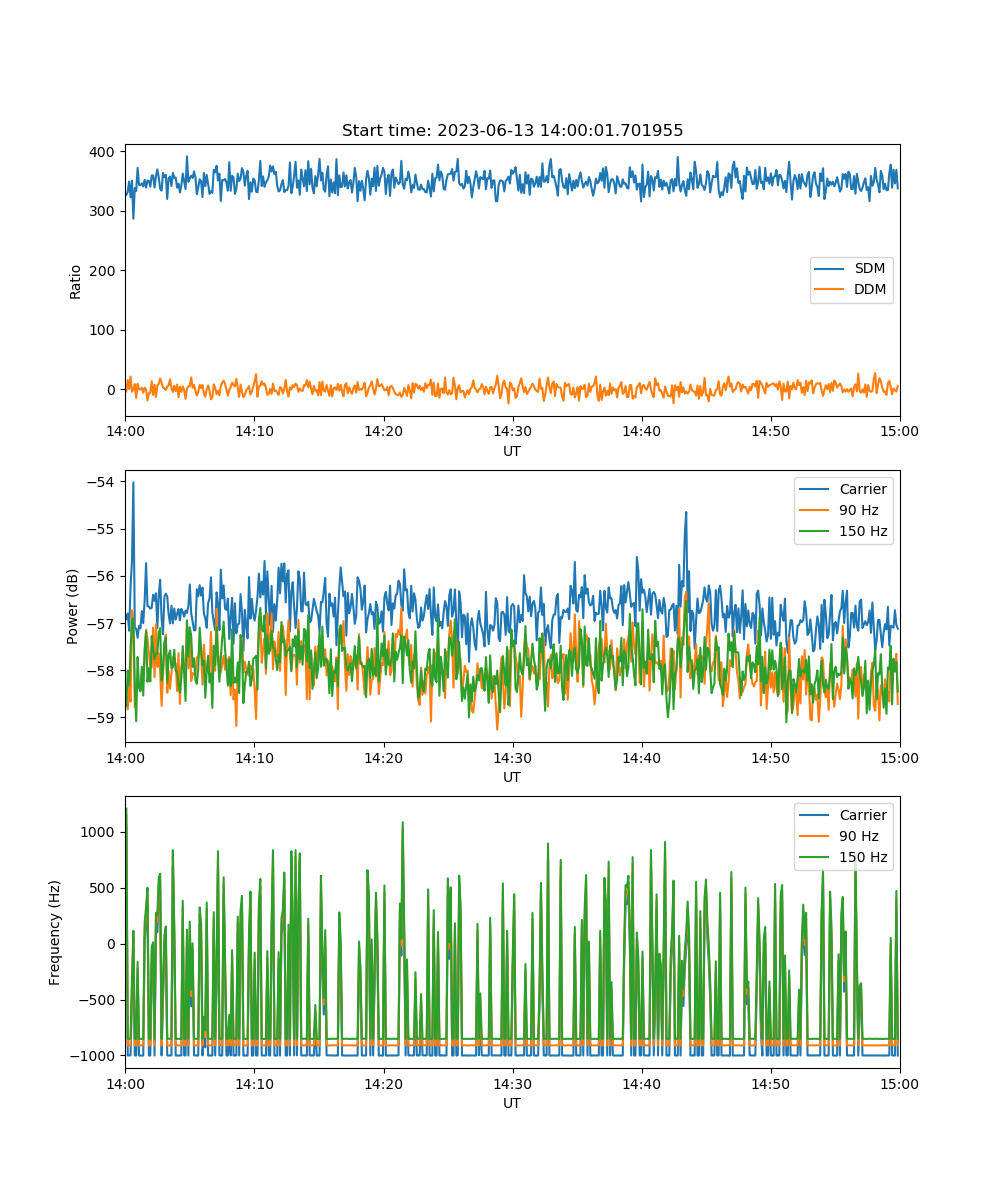Select '150 Hz' in the Power plot legend
The image size is (1000, 1200).
843,531
